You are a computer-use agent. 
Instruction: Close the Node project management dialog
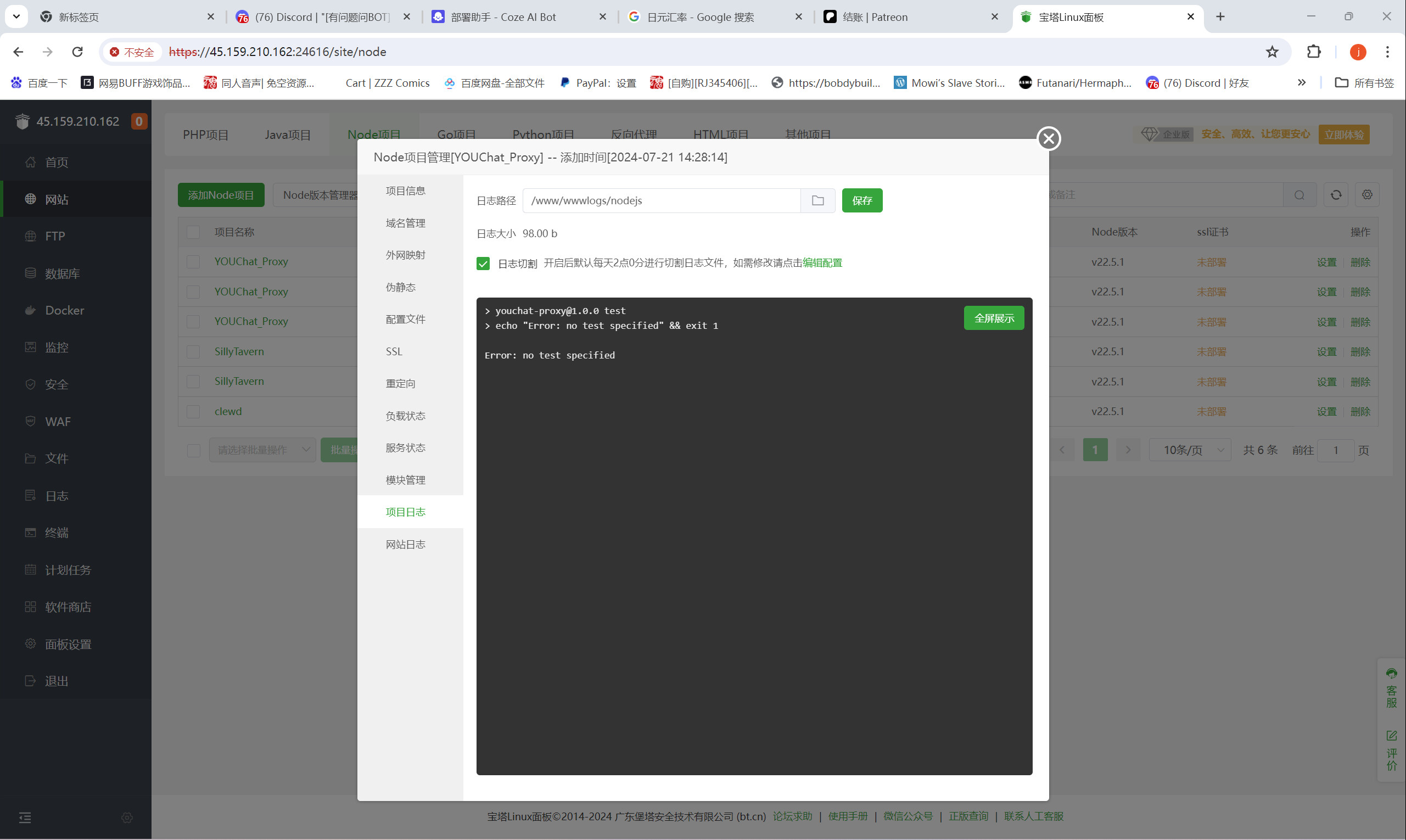tap(1048, 138)
